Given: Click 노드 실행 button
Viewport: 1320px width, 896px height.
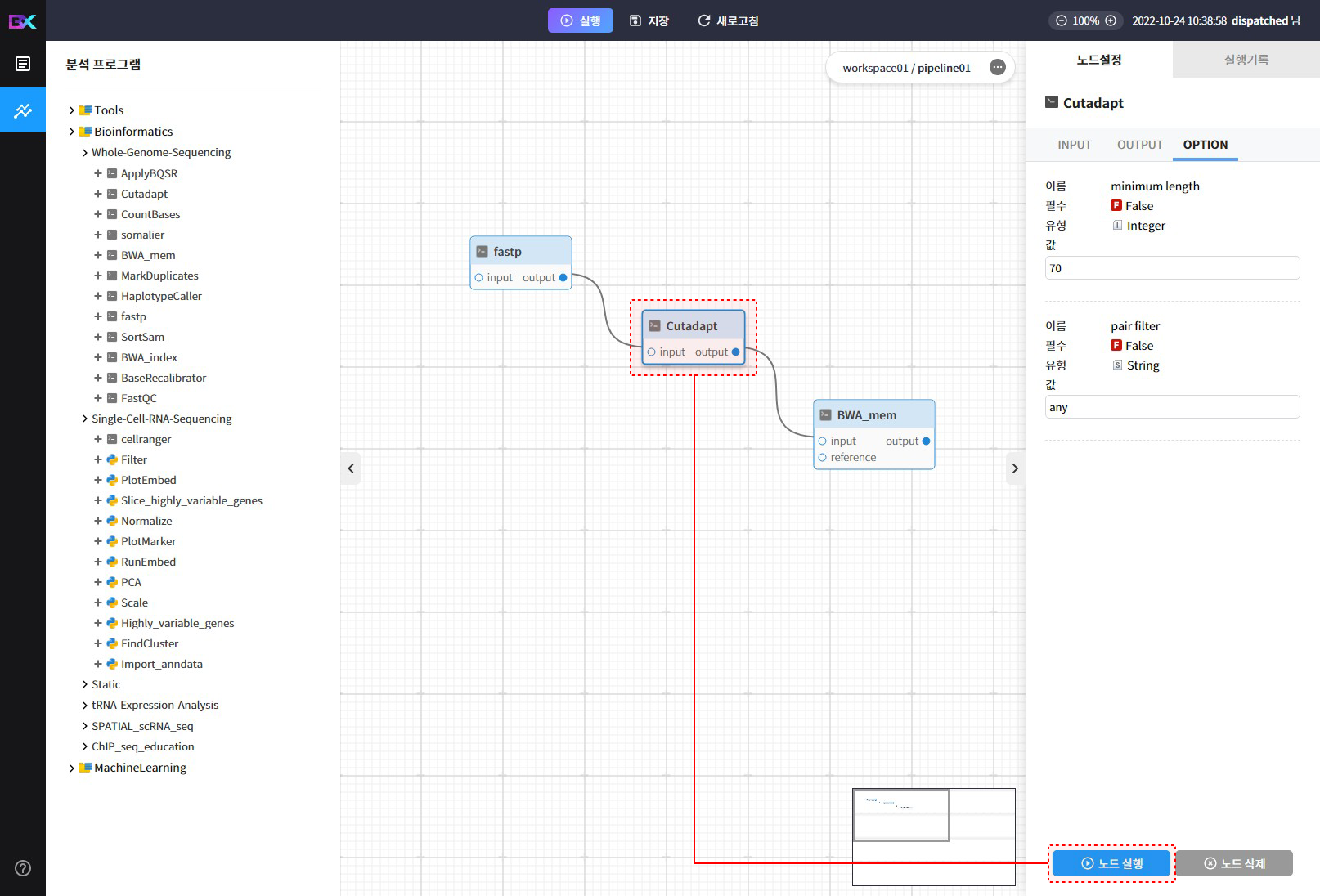Looking at the screenshot, I should [x=1111, y=863].
